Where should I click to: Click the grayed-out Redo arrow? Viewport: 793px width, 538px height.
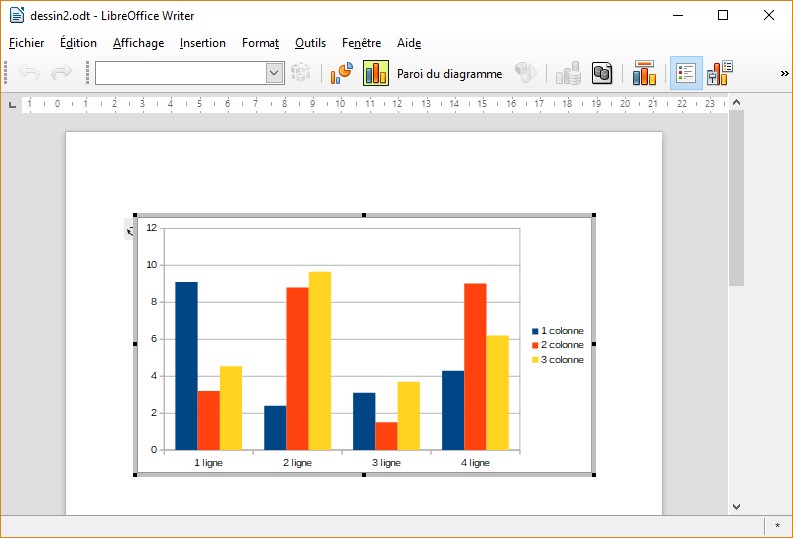(x=61, y=73)
